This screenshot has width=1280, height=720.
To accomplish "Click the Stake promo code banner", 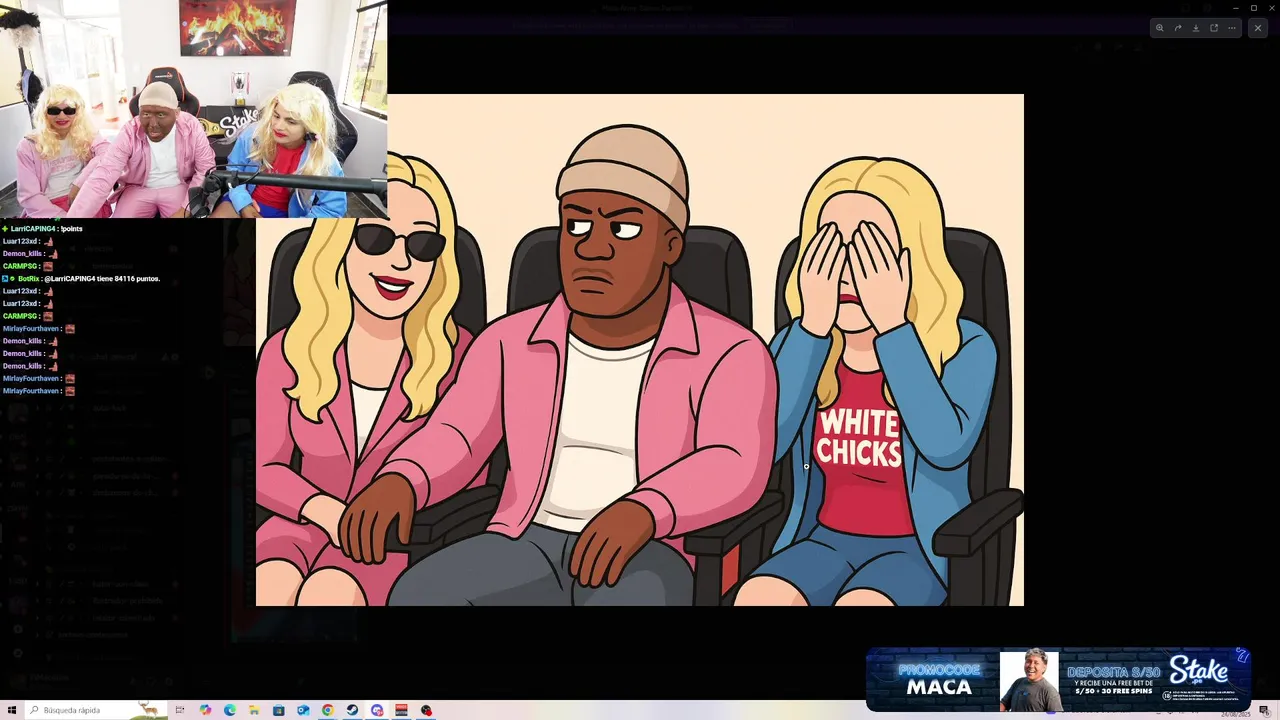I will click(x=1058, y=680).
